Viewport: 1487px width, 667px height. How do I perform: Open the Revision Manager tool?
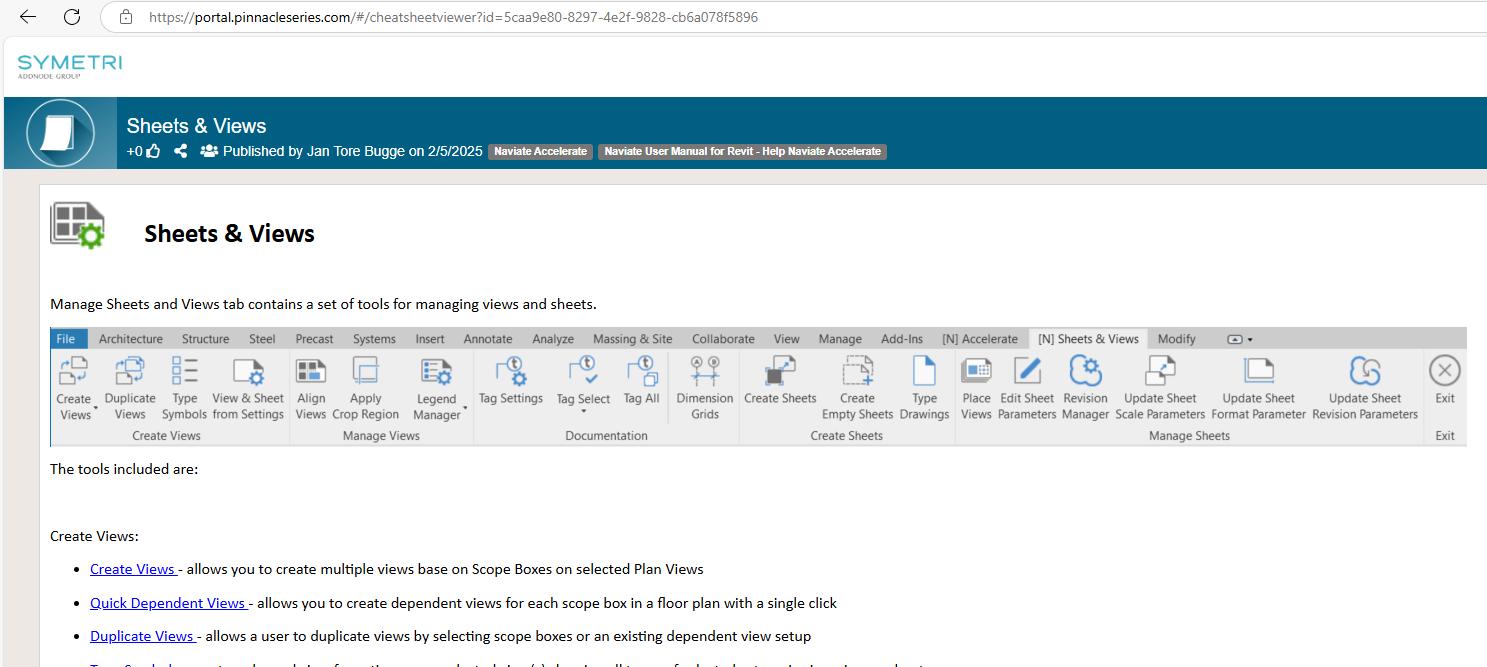pos(1085,372)
